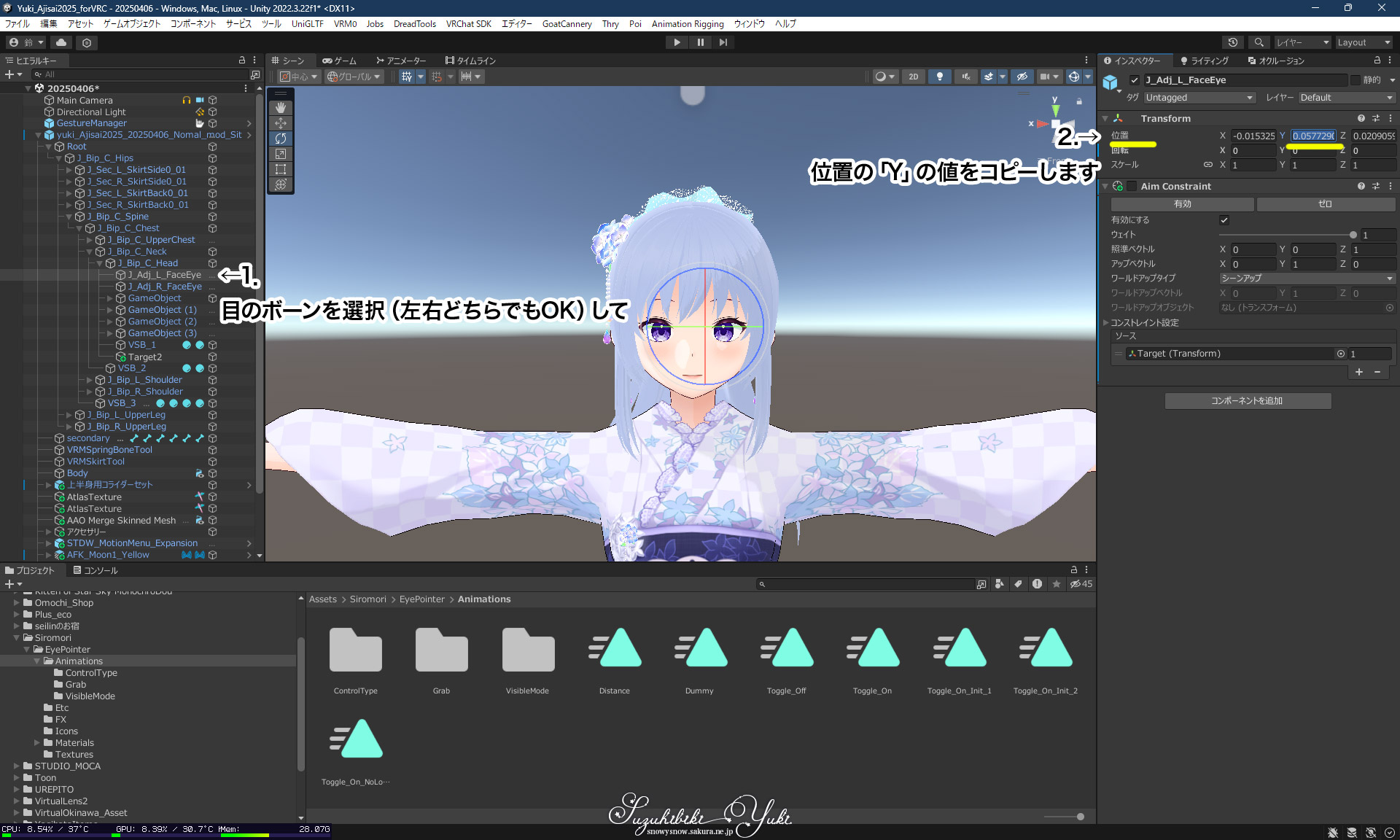Click the EyePointer breadcrumb link
This screenshot has width=1400, height=840.
tap(421, 599)
